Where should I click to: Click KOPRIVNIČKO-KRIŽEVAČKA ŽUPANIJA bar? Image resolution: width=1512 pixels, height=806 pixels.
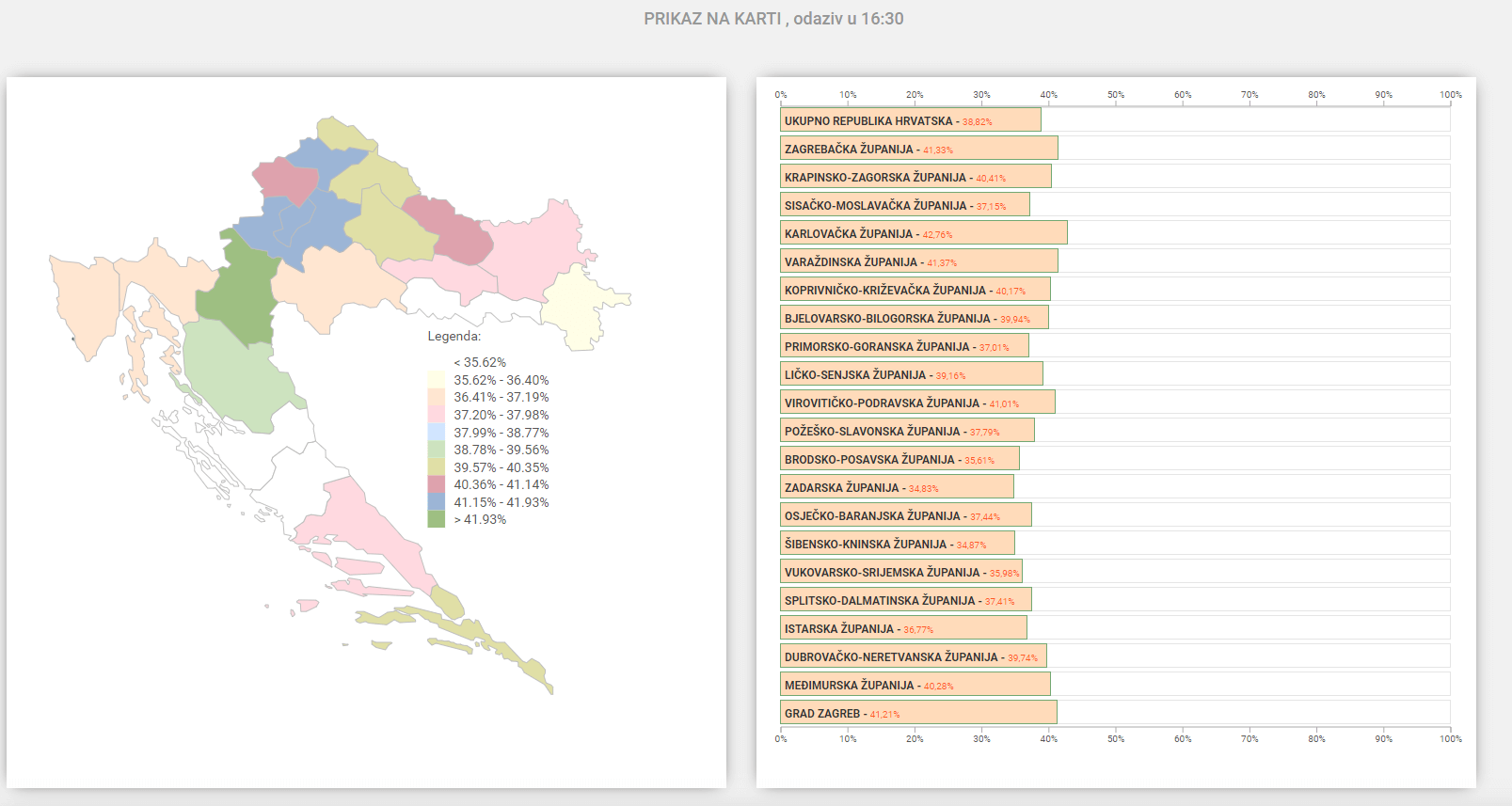[x=915, y=290]
